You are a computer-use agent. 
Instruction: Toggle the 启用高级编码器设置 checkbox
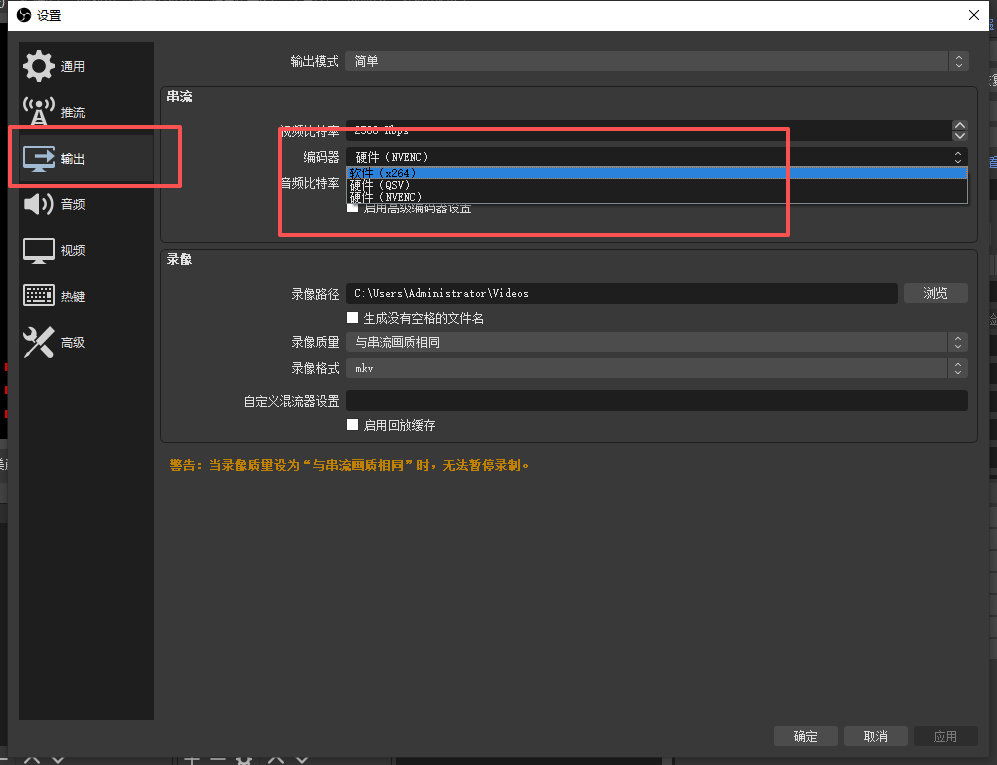pyautogui.click(x=352, y=208)
